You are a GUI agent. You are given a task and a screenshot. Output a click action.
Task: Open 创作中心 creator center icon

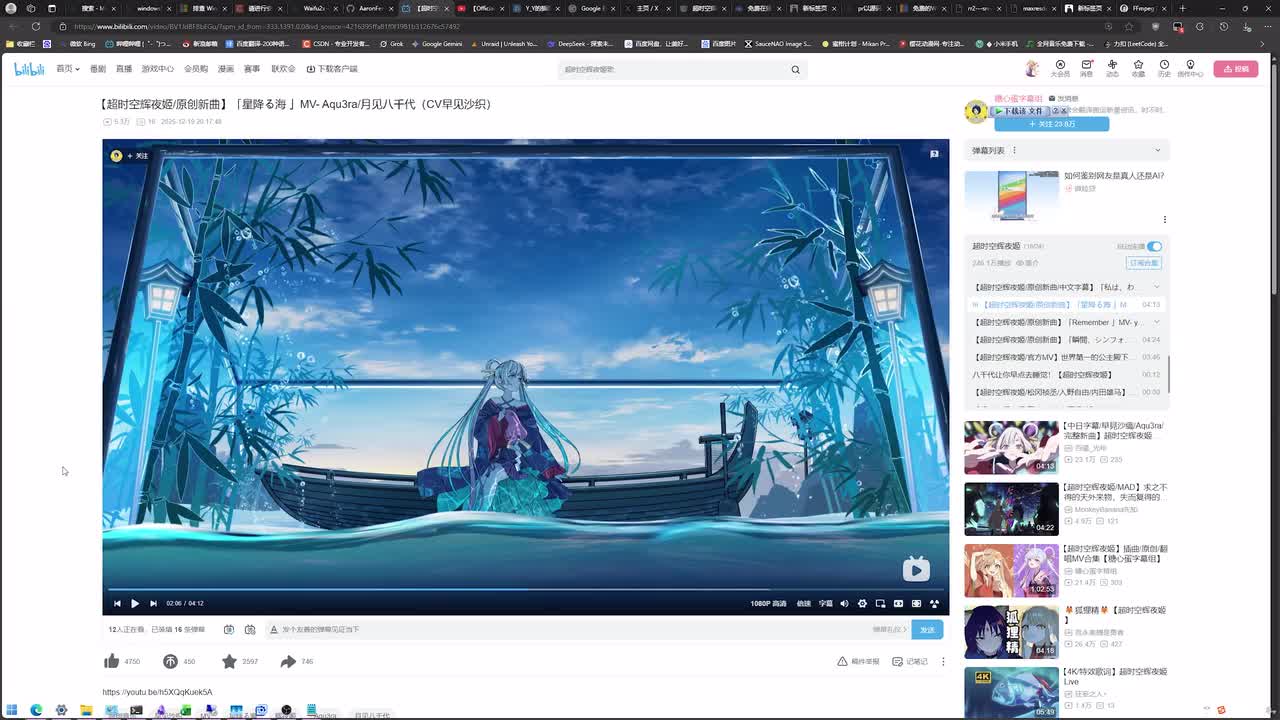pyautogui.click(x=1190, y=68)
